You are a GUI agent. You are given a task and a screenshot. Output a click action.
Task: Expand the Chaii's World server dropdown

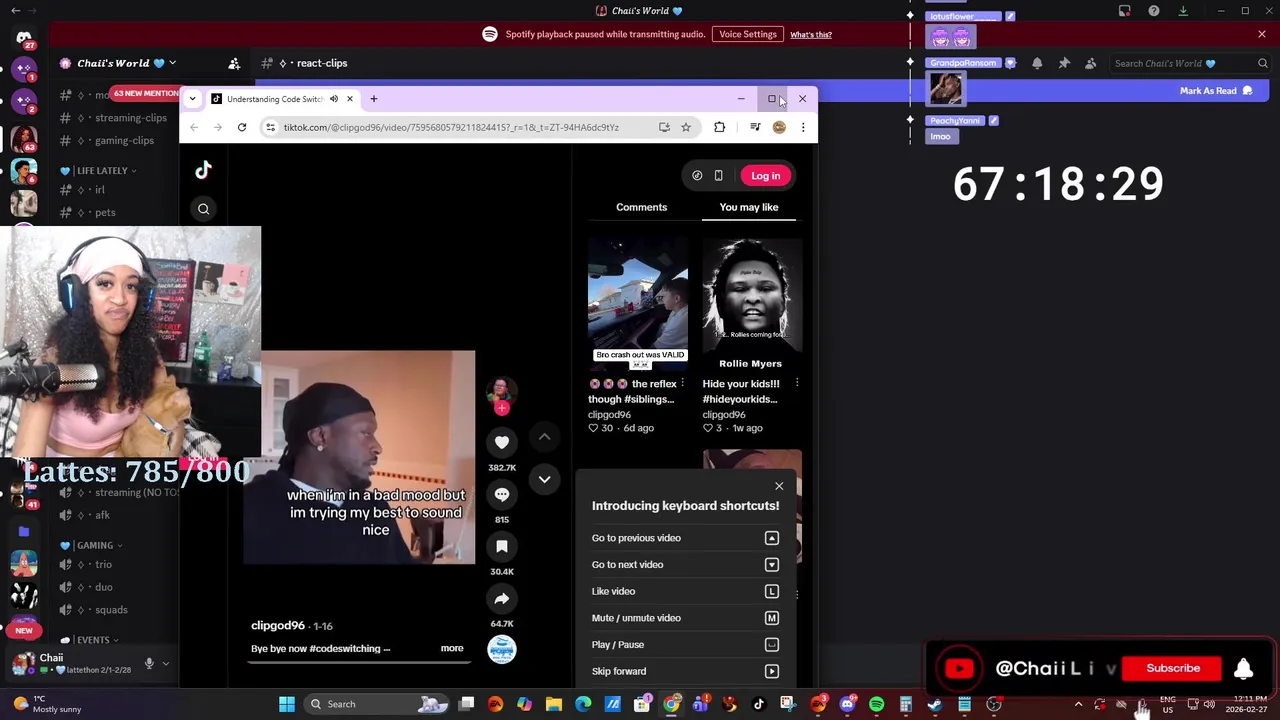[x=172, y=63]
